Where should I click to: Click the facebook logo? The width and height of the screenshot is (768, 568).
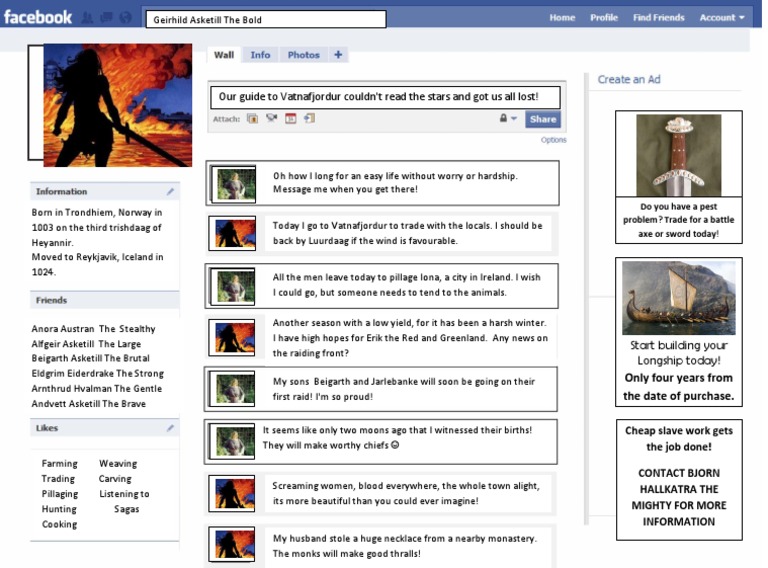38,18
